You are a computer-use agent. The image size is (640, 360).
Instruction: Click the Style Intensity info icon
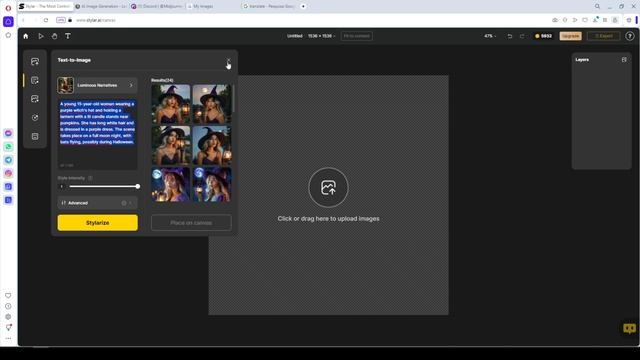[x=90, y=178]
